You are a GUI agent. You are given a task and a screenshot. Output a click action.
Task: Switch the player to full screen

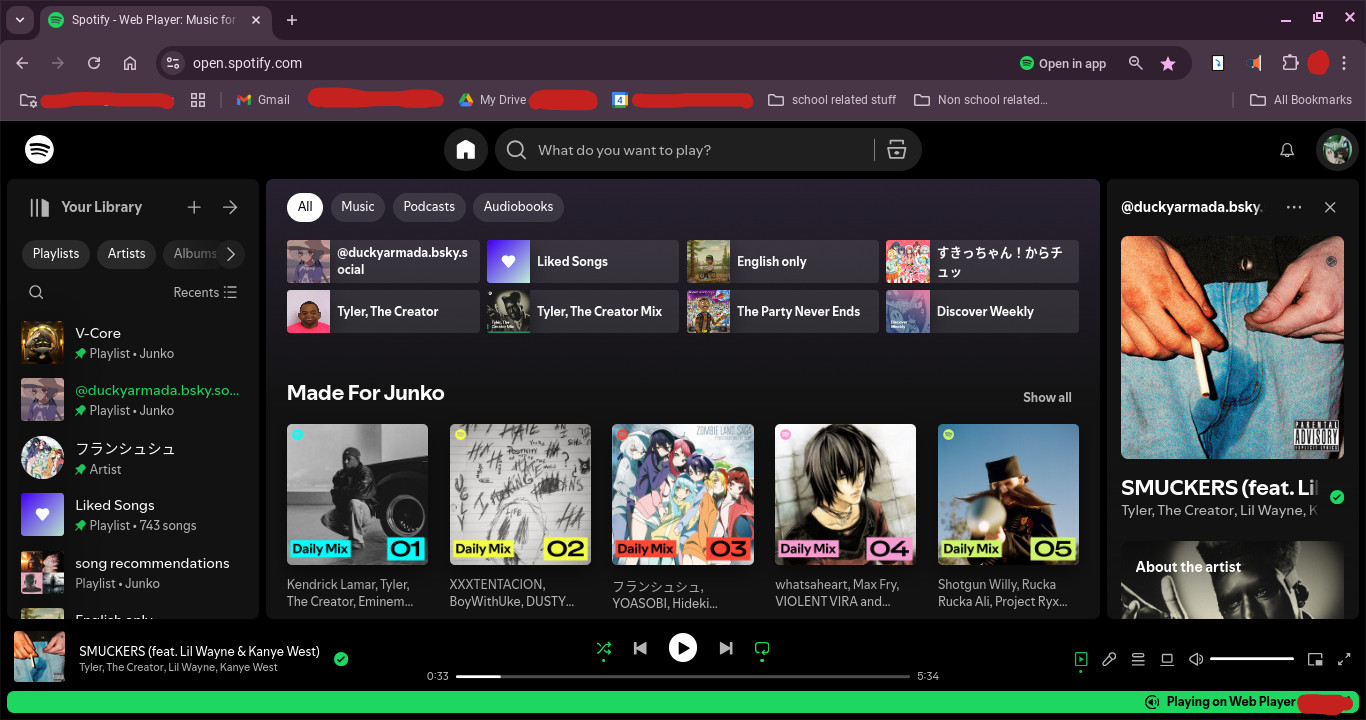pyautogui.click(x=1343, y=659)
